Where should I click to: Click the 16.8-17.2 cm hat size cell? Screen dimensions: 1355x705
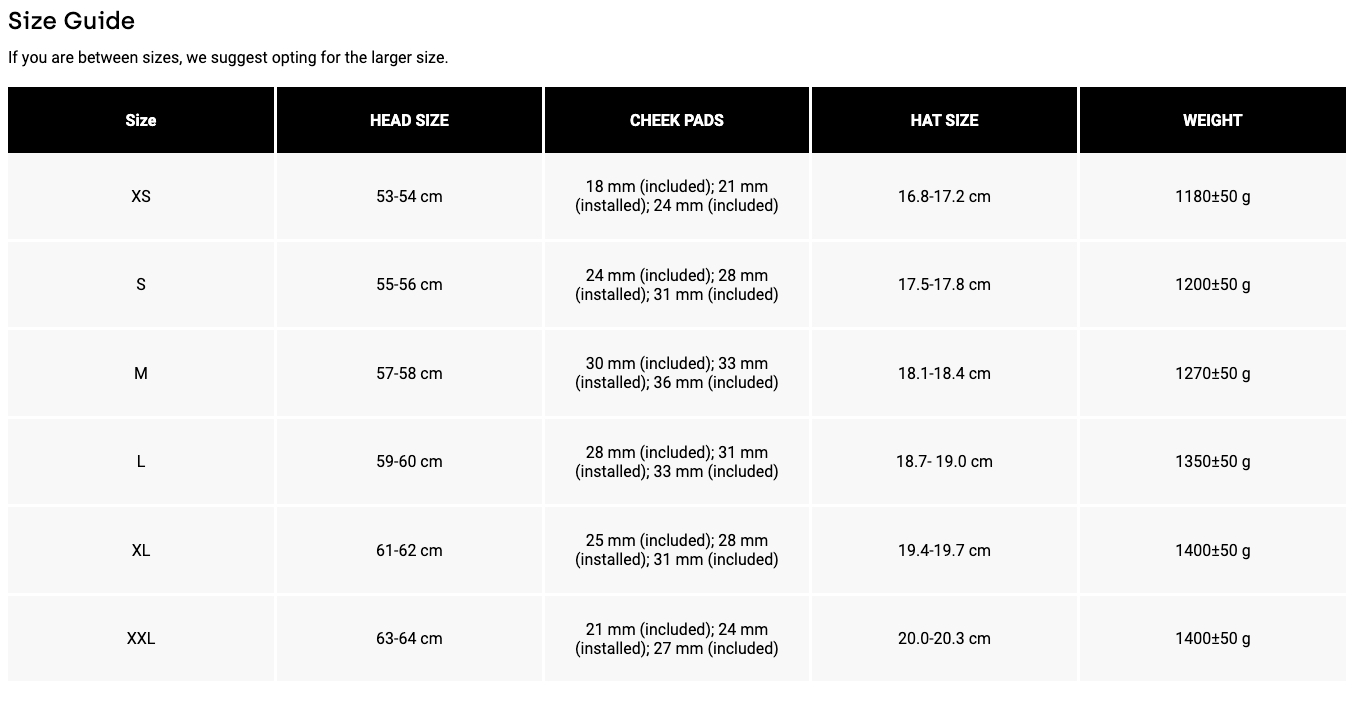pyautogui.click(x=944, y=196)
